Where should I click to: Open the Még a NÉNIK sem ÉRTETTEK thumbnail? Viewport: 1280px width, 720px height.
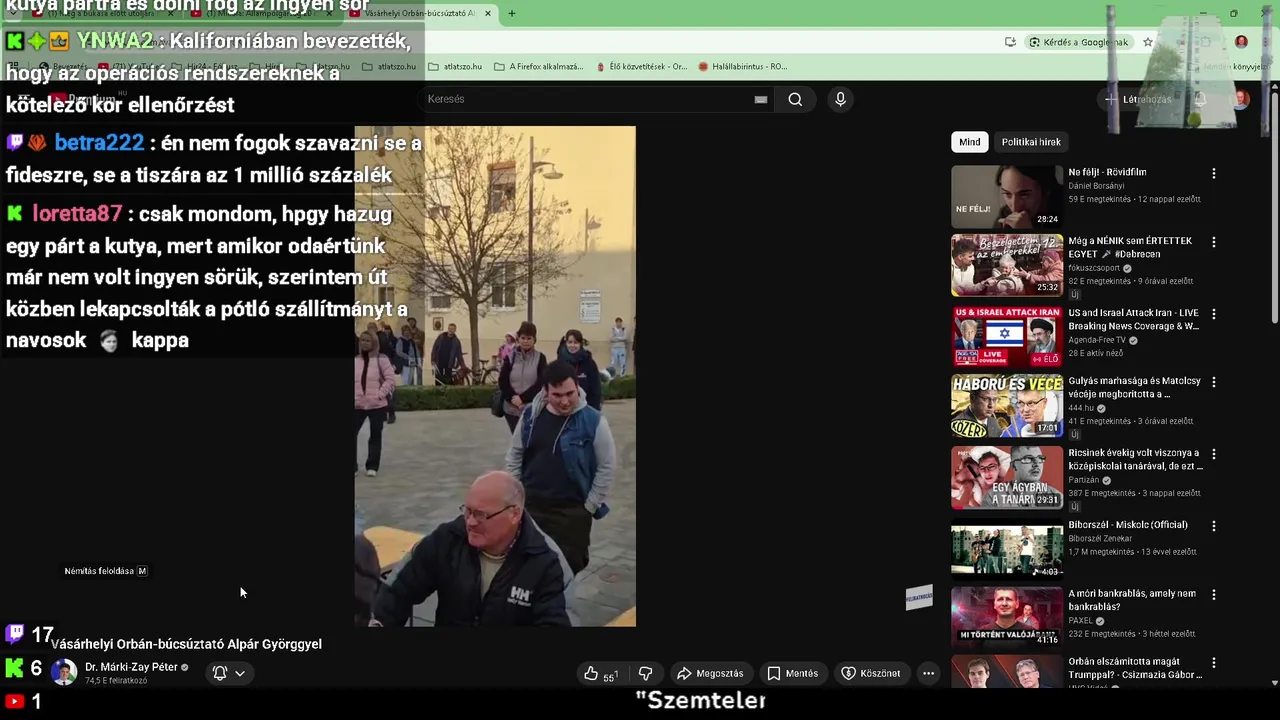[x=1007, y=265]
